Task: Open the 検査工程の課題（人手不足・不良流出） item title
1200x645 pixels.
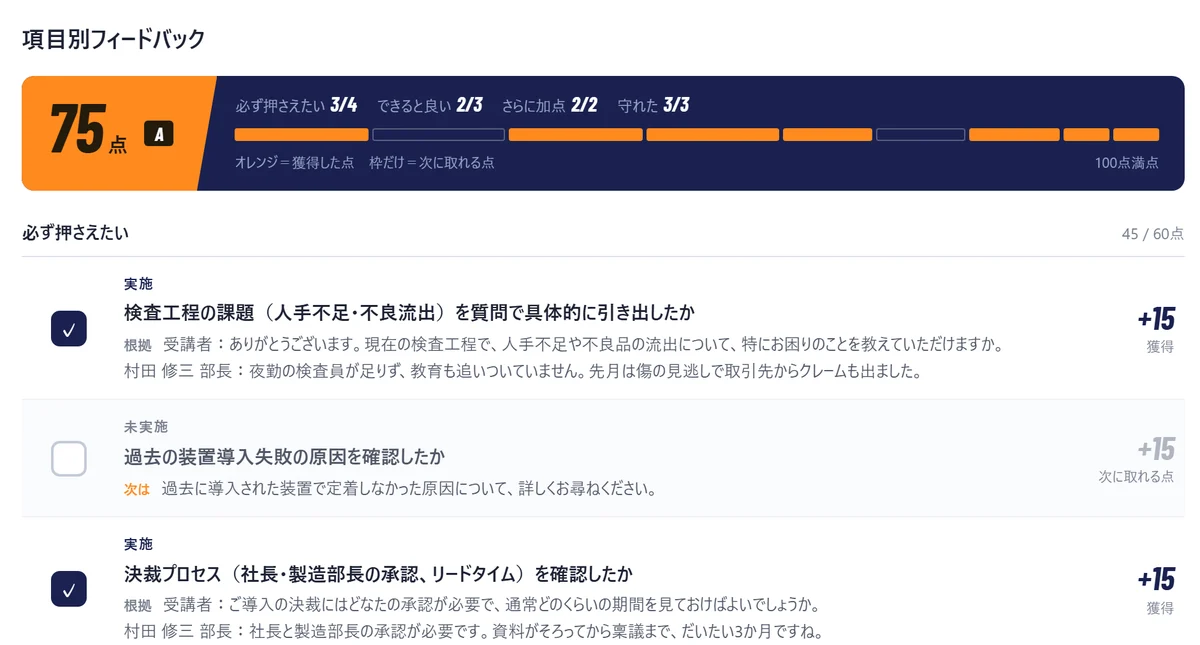Action: click(x=409, y=313)
